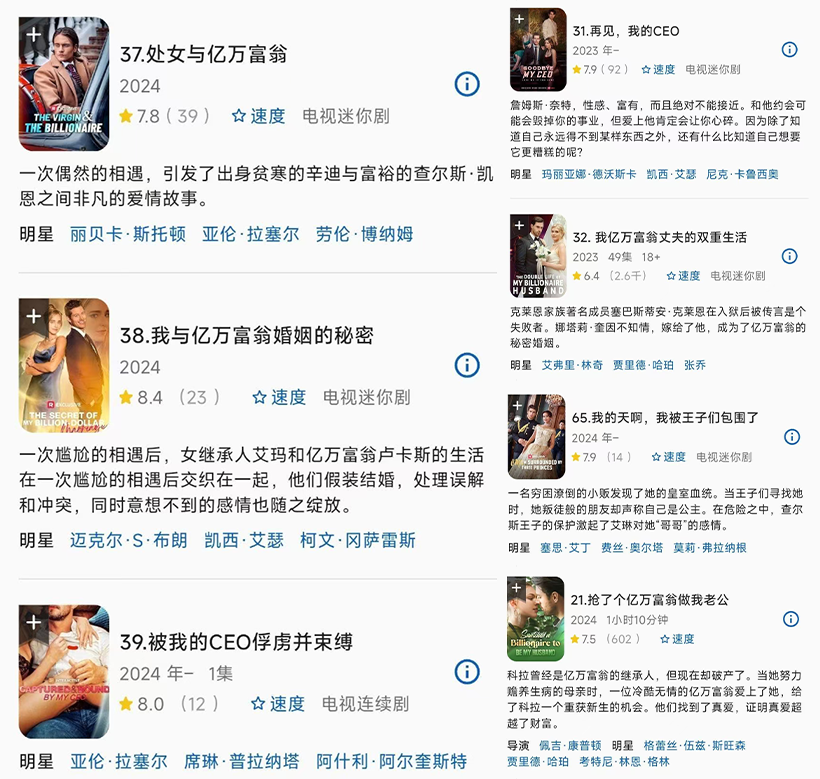
Task: Open cast link 阿什利·阿尔奎斯特
Action: [391, 761]
